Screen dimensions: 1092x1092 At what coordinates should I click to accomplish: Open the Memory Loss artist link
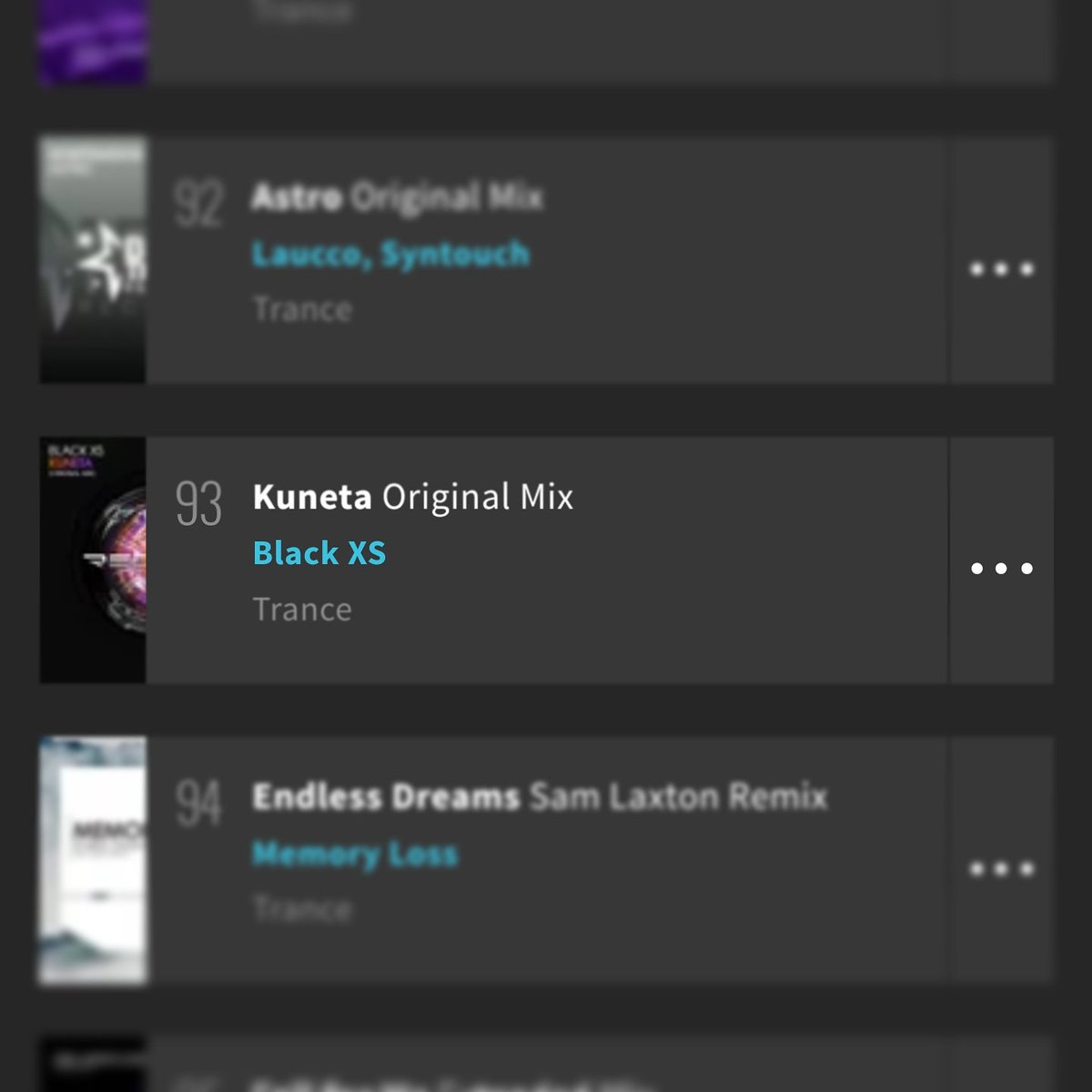point(355,854)
